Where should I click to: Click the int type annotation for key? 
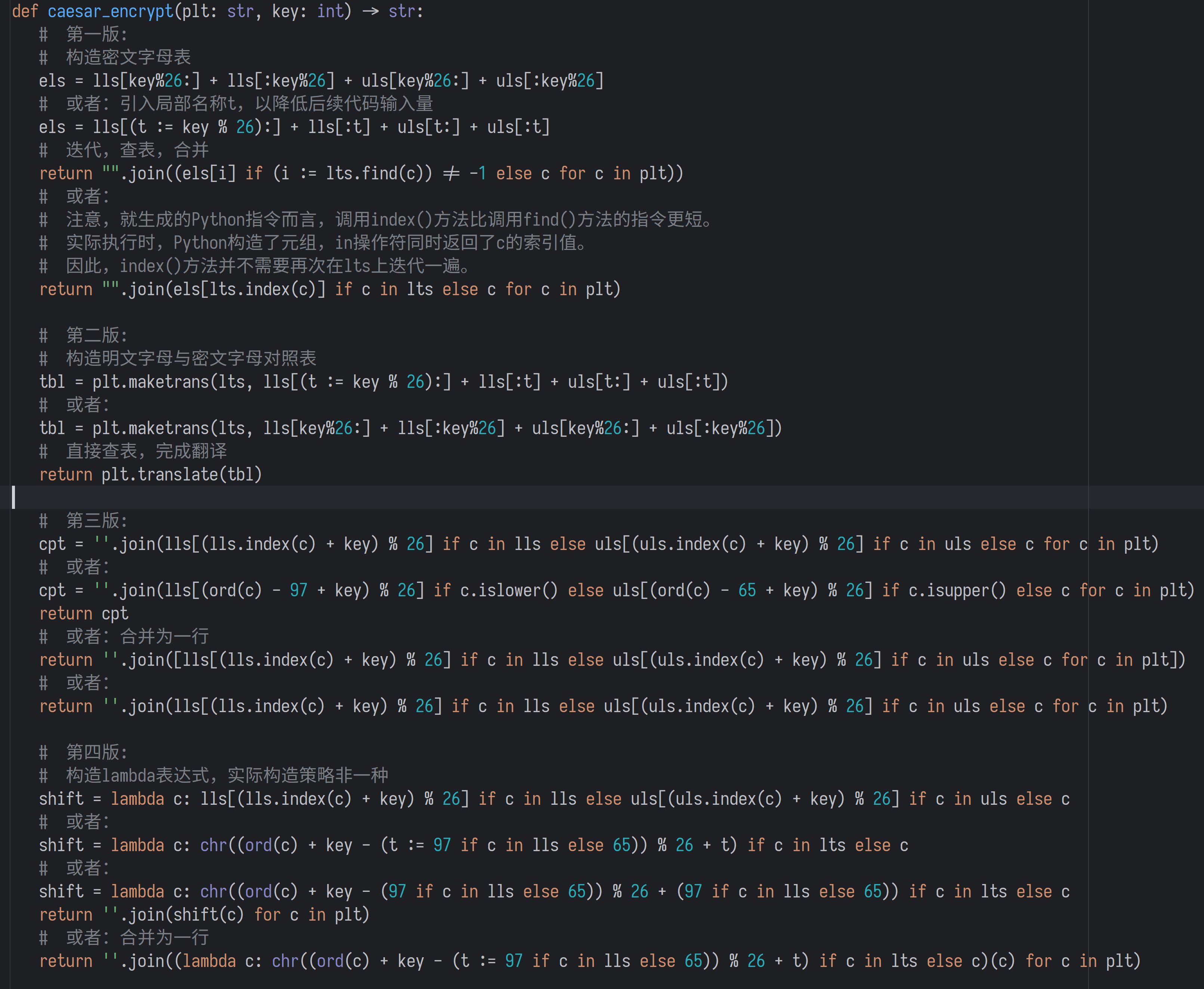(x=330, y=11)
